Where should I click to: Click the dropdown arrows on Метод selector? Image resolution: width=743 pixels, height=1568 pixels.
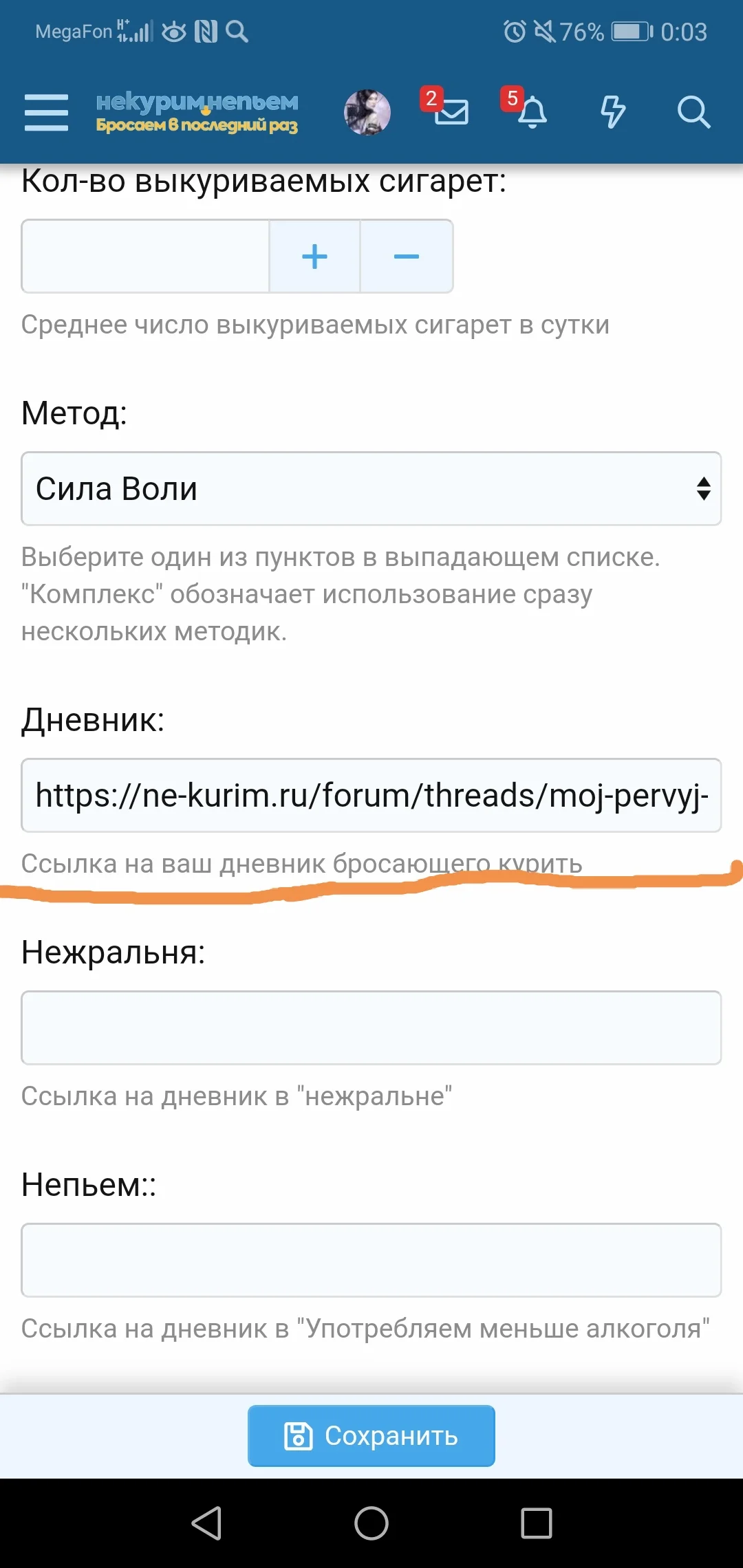(703, 489)
